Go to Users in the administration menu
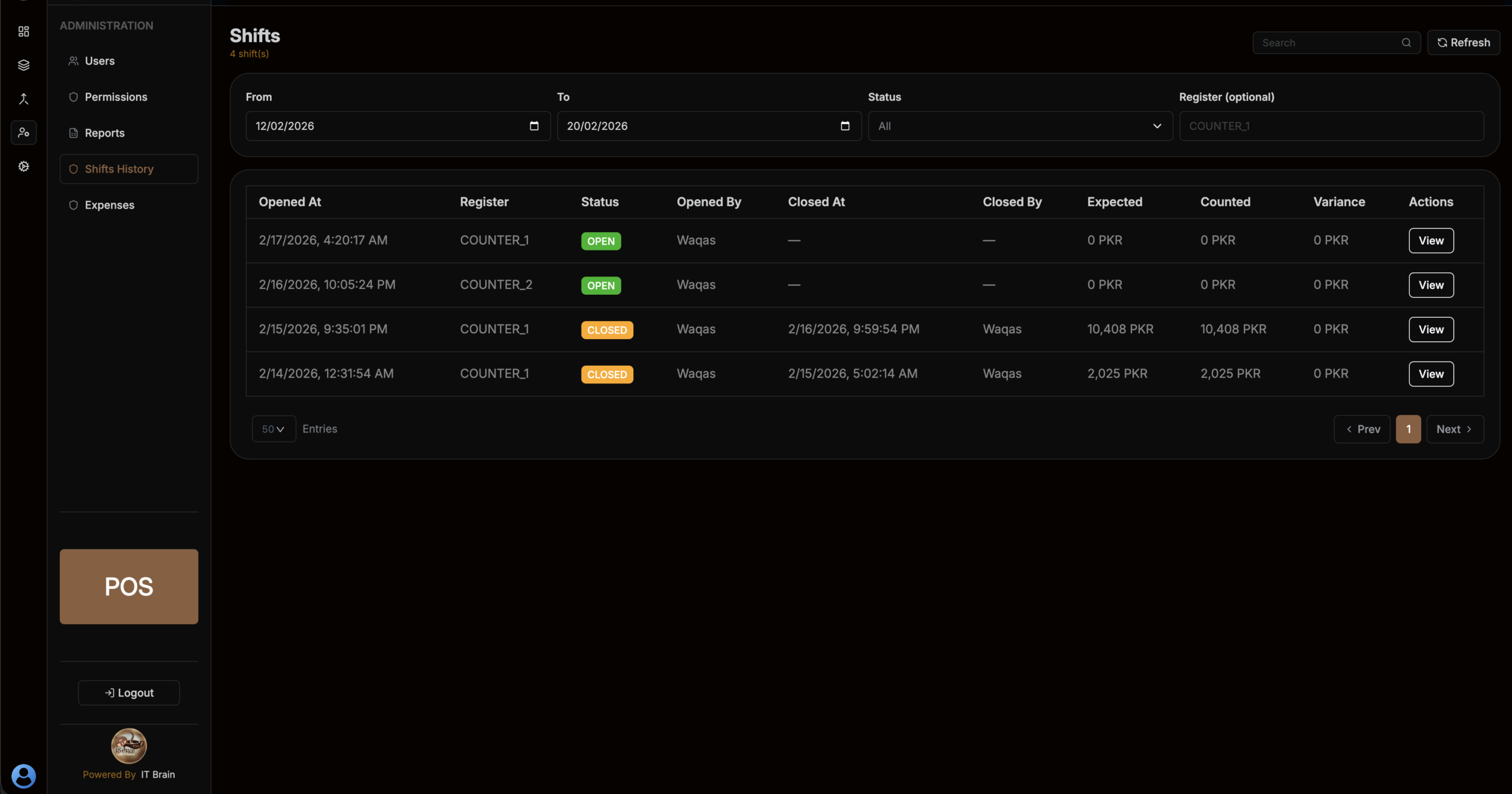 [100, 61]
